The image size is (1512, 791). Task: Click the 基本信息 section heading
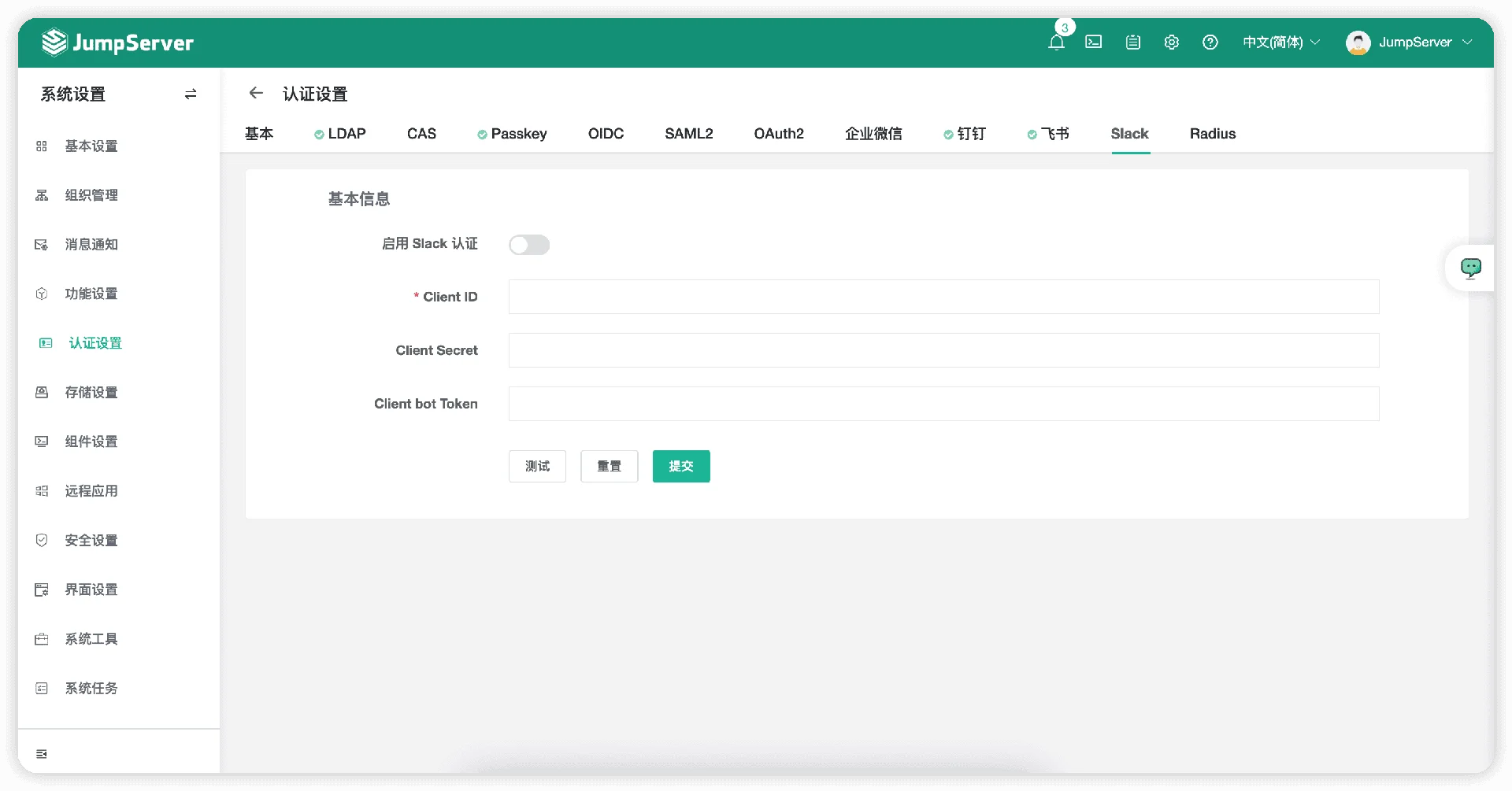(359, 199)
